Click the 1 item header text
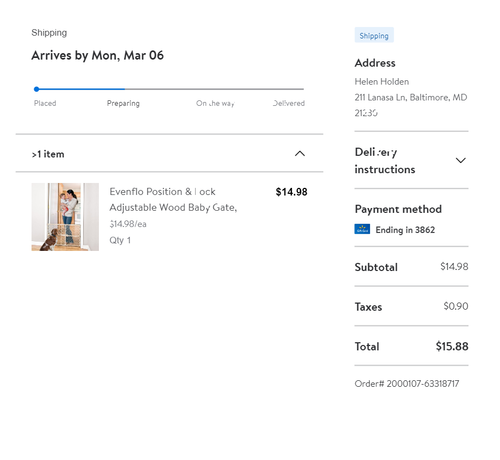The image size is (500, 460). pyautogui.click(x=48, y=154)
